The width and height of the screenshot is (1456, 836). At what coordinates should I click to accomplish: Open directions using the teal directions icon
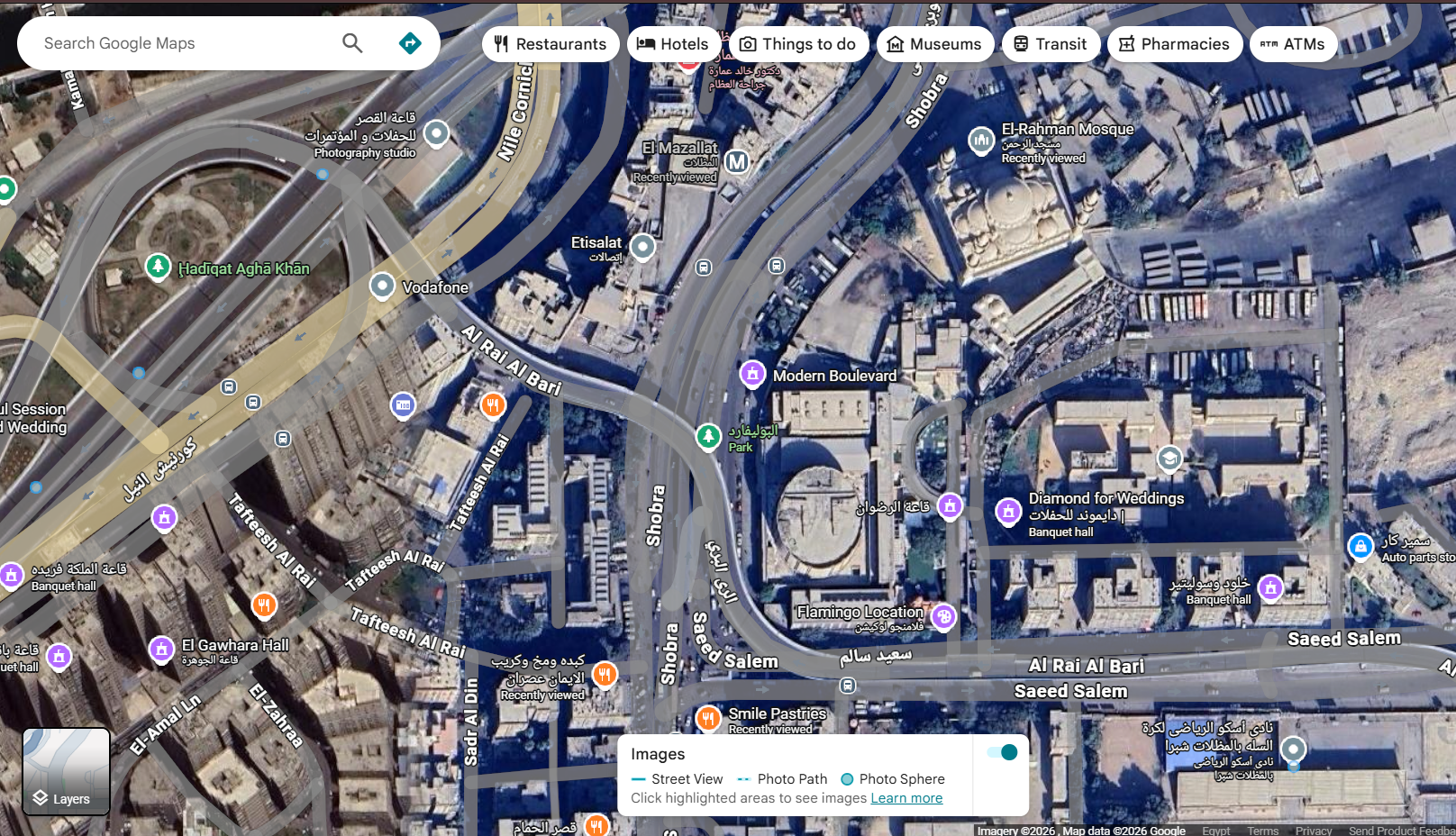(x=410, y=42)
